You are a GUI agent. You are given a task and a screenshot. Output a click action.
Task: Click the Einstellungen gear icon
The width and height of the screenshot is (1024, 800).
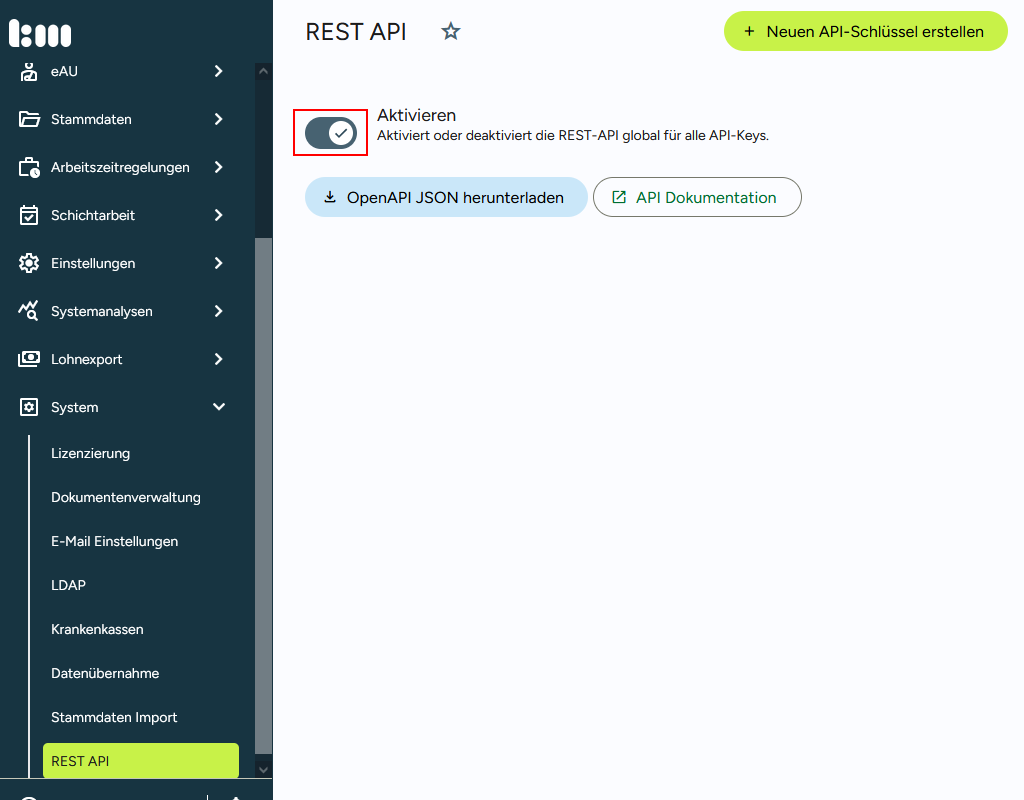(x=29, y=263)
